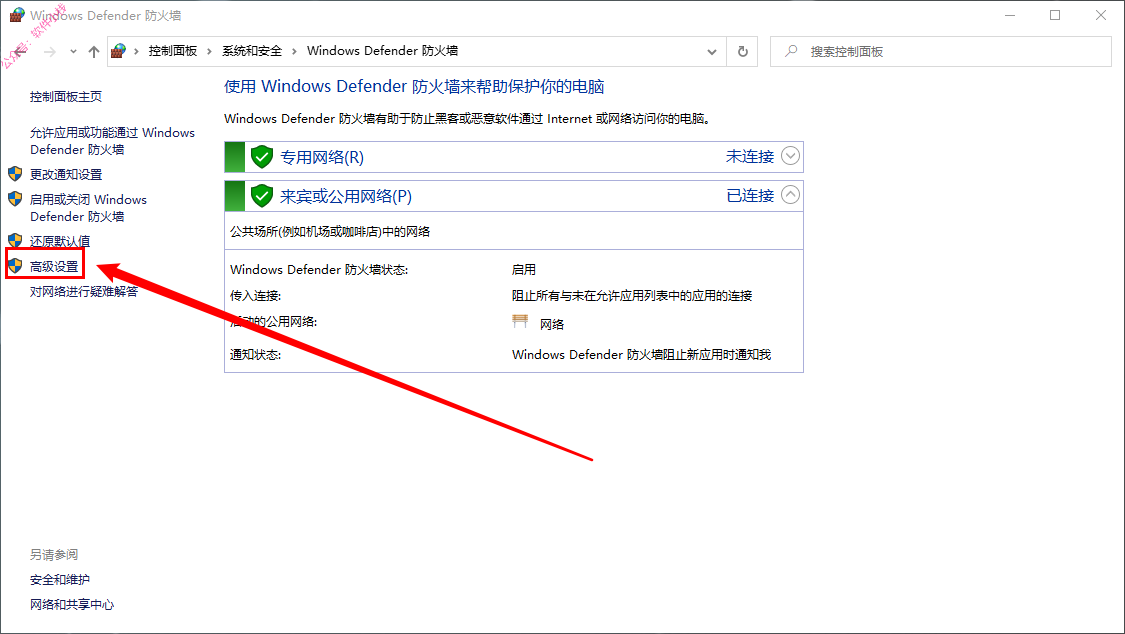Screen dimensions: 1125x634
Task: Click the 来宾或公用网络(P) heading
Action: click(346, 197)
